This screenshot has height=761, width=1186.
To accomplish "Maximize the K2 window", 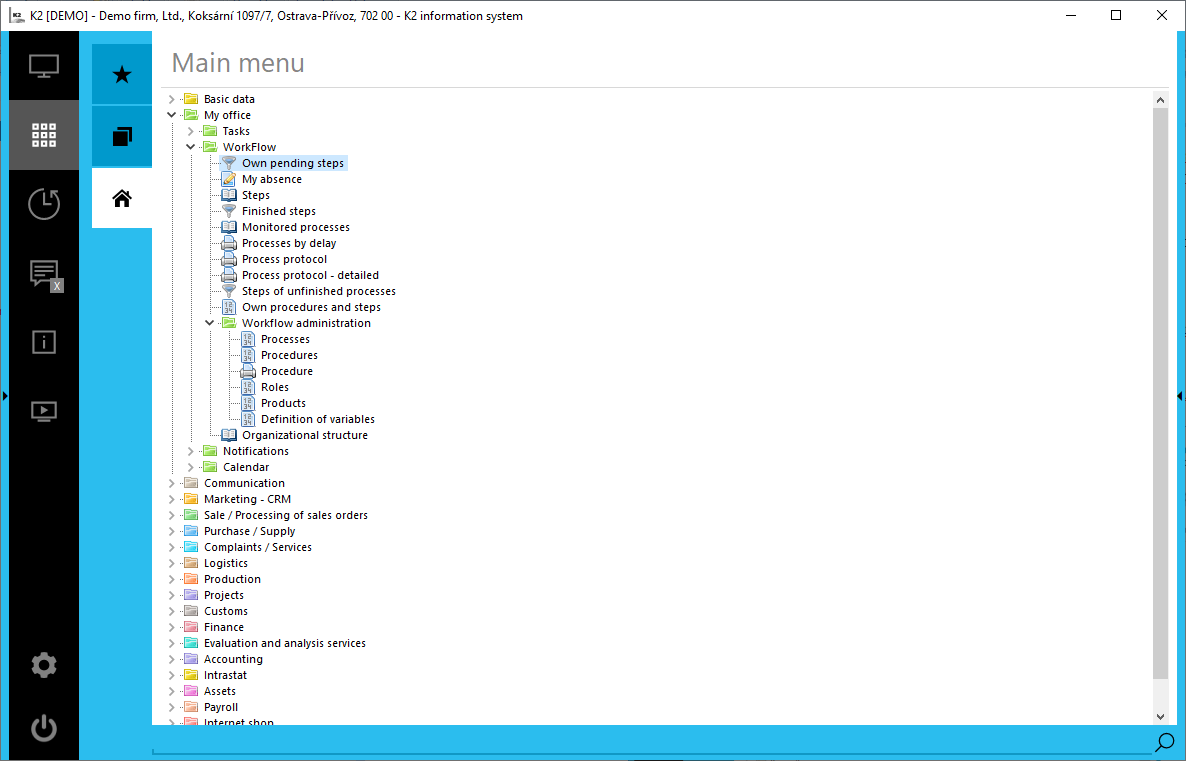I will point(1116,15).
